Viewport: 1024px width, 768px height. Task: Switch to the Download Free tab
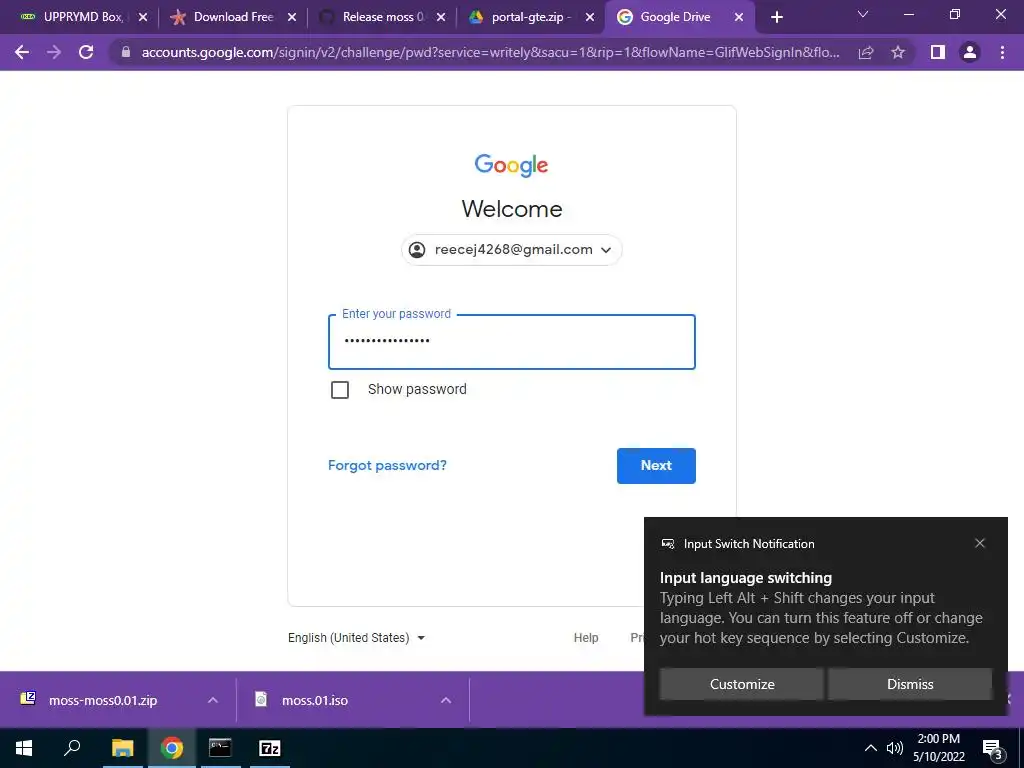click(232, 17)
